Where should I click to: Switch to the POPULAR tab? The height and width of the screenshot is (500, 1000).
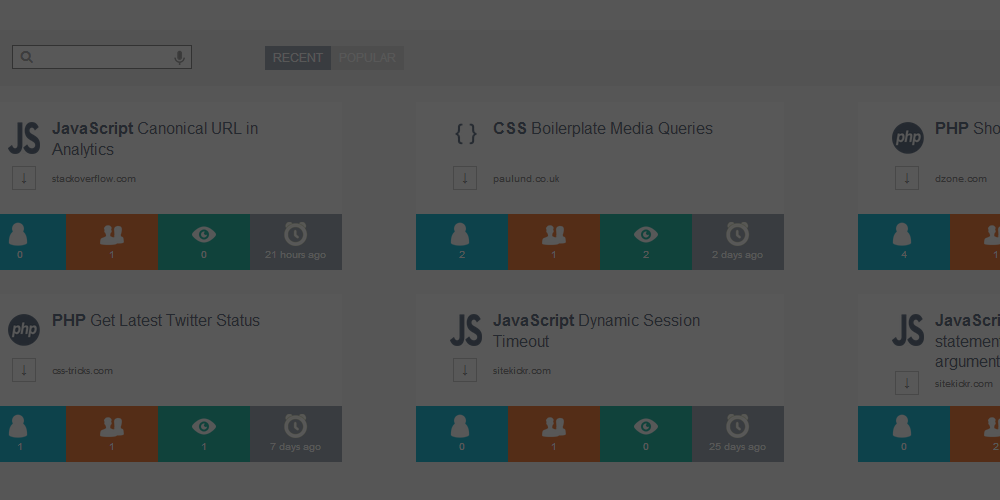367,58
